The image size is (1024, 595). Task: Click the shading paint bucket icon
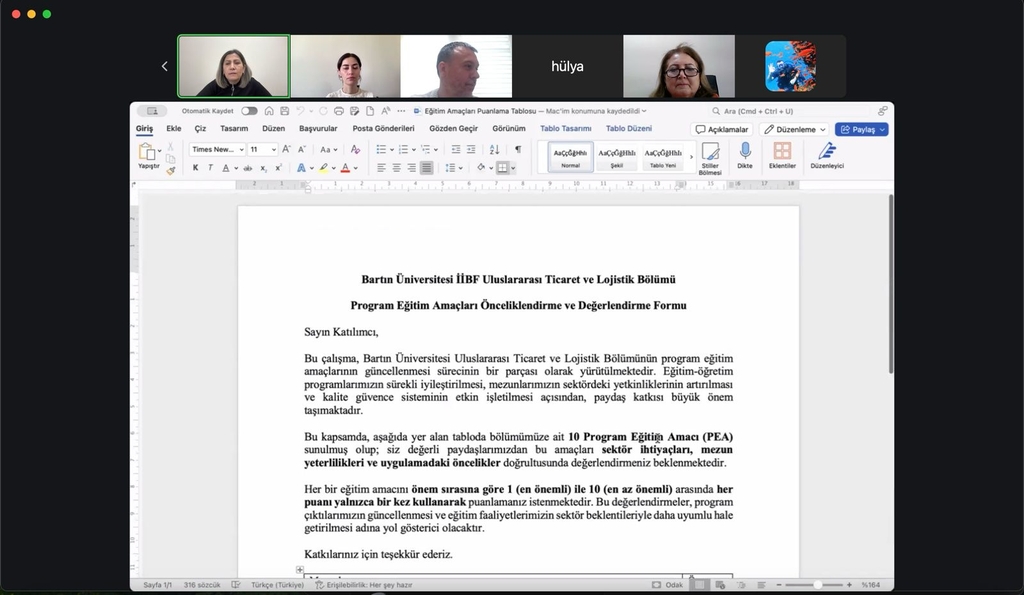tap(481, 168)
